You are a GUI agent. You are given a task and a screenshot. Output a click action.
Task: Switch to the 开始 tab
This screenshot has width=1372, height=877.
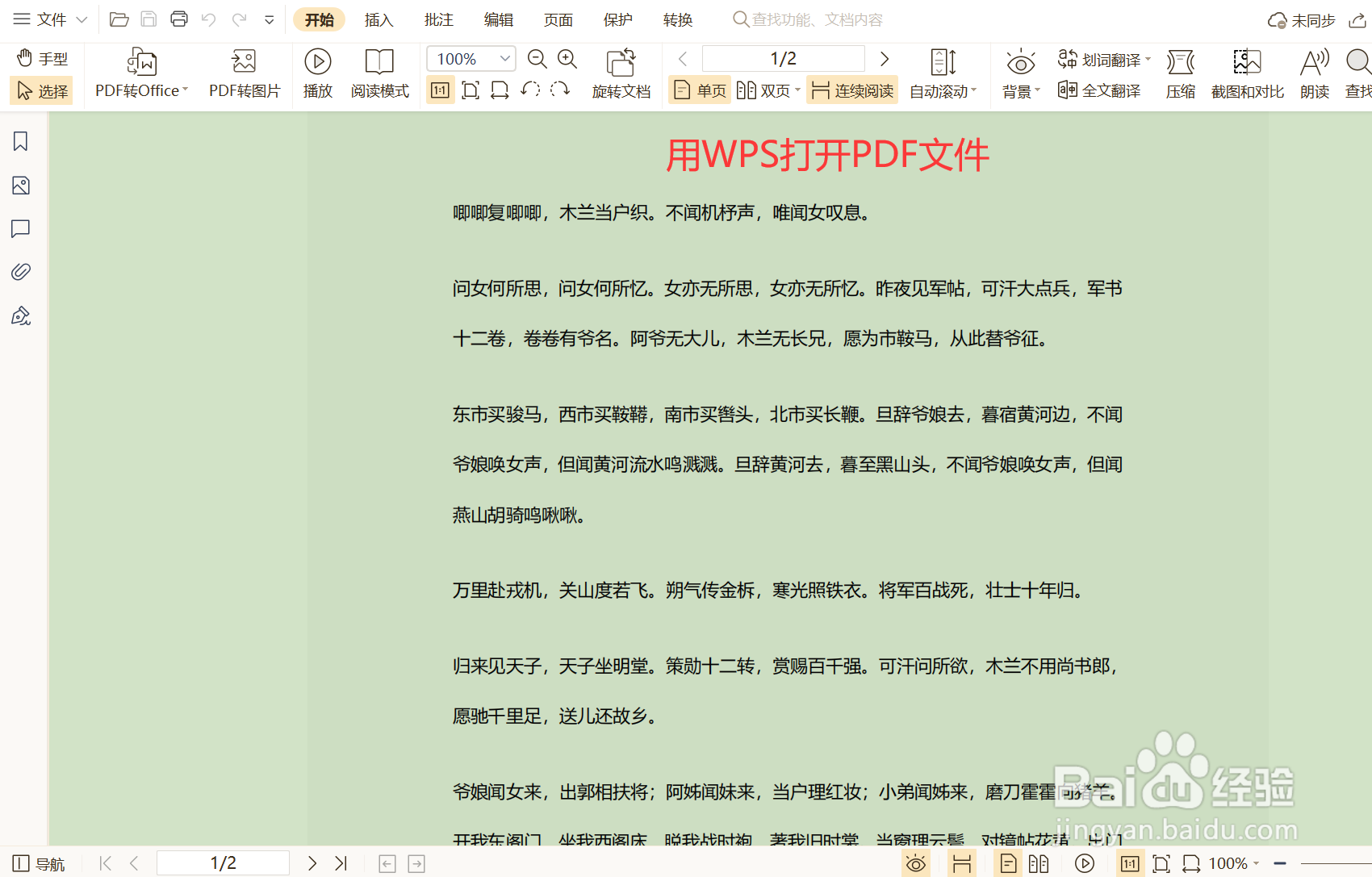(x=320, y=19)
